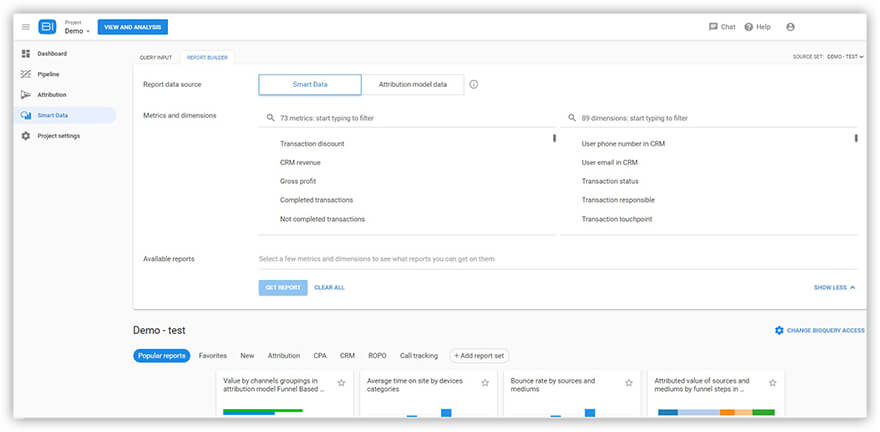
Task: Star the Attributed value of sources report
Action: click(x=772, y=383)
